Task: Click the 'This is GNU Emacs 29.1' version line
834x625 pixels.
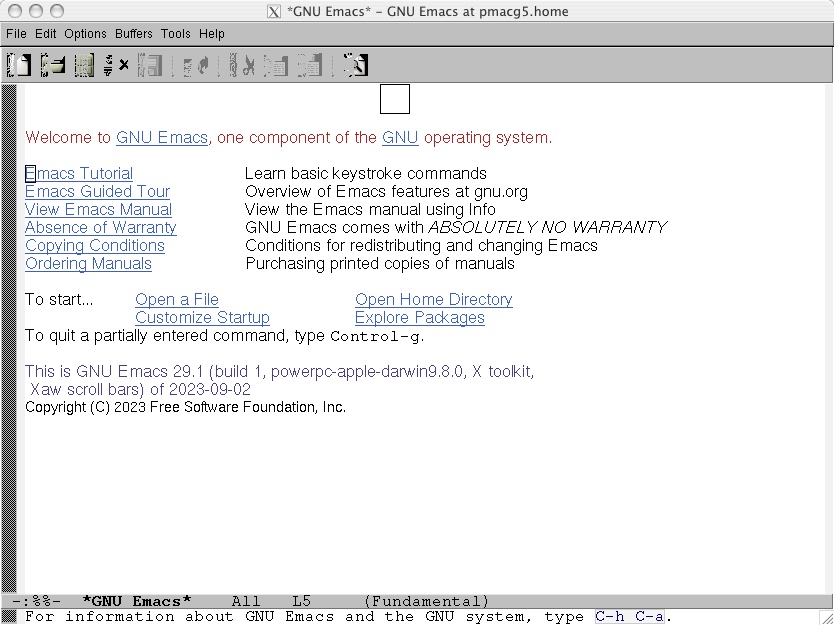Action: (x=279, y=371)
